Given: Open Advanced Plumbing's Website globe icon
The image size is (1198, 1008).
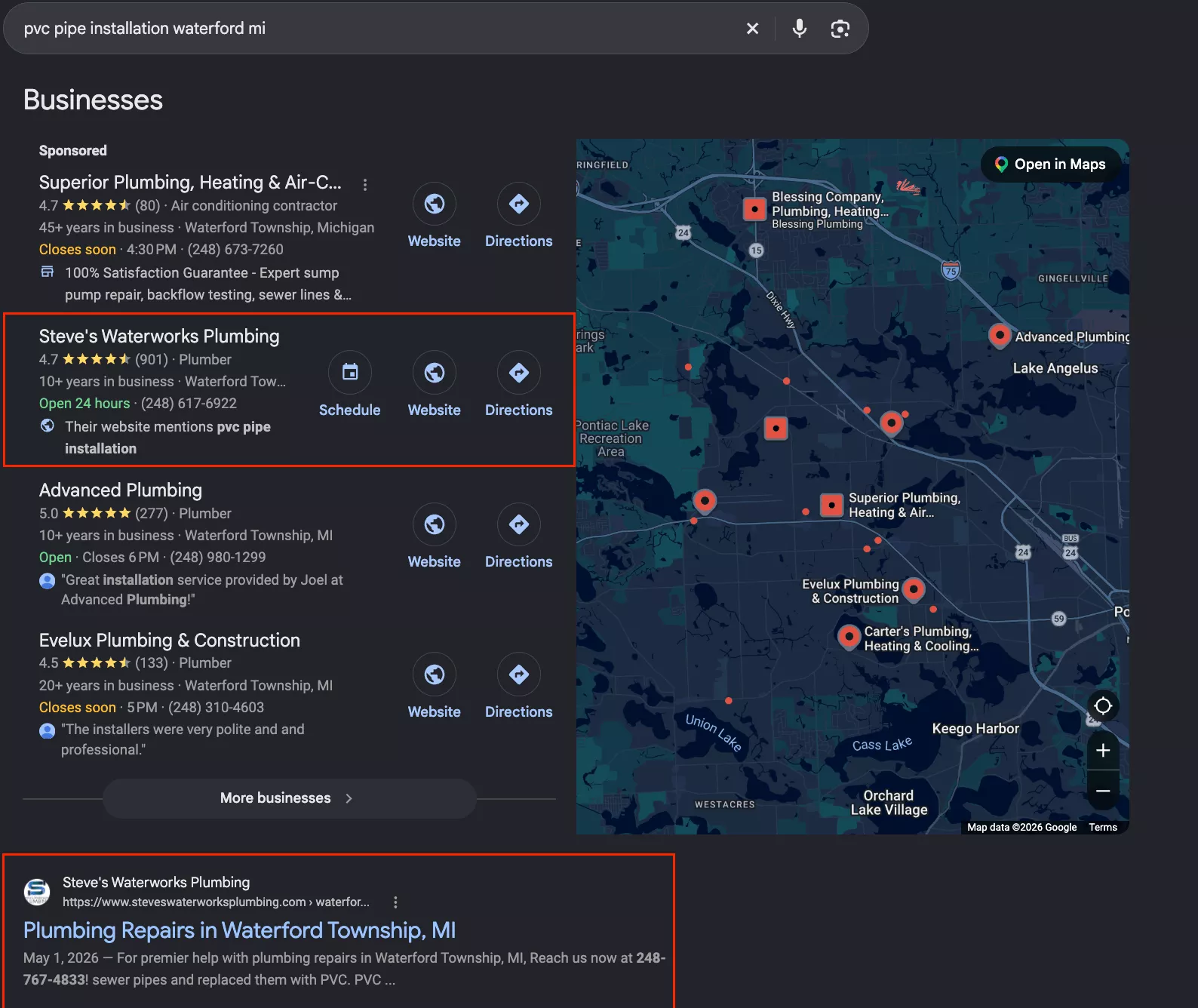Looking at the screenshot, I should 435,524.
